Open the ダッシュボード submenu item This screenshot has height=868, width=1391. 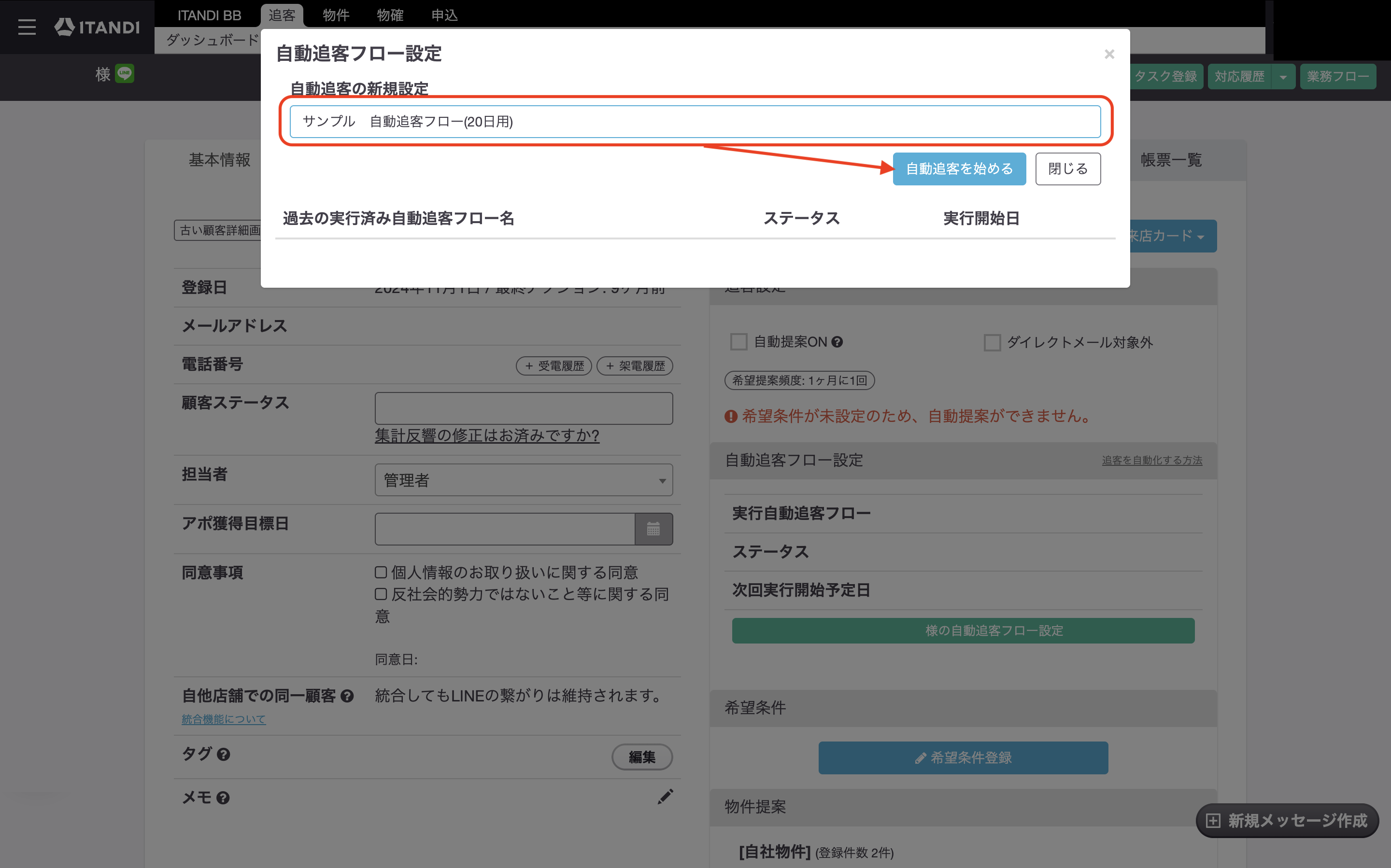[213, 40]
